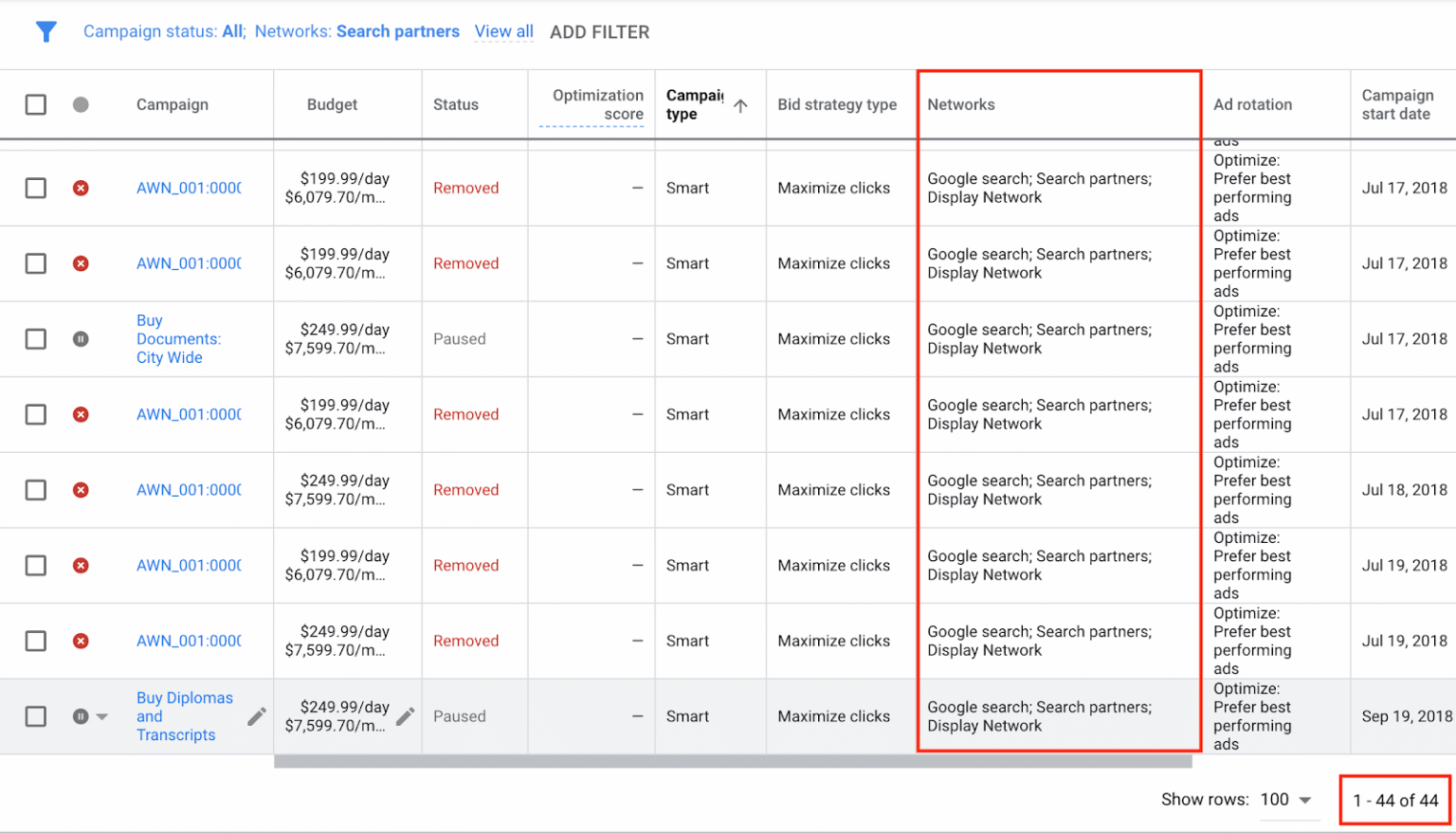Toggle the select-all checkbox in header
Image resolution: width=1456 pixels, height=833 pixels.
click(36, 104)
